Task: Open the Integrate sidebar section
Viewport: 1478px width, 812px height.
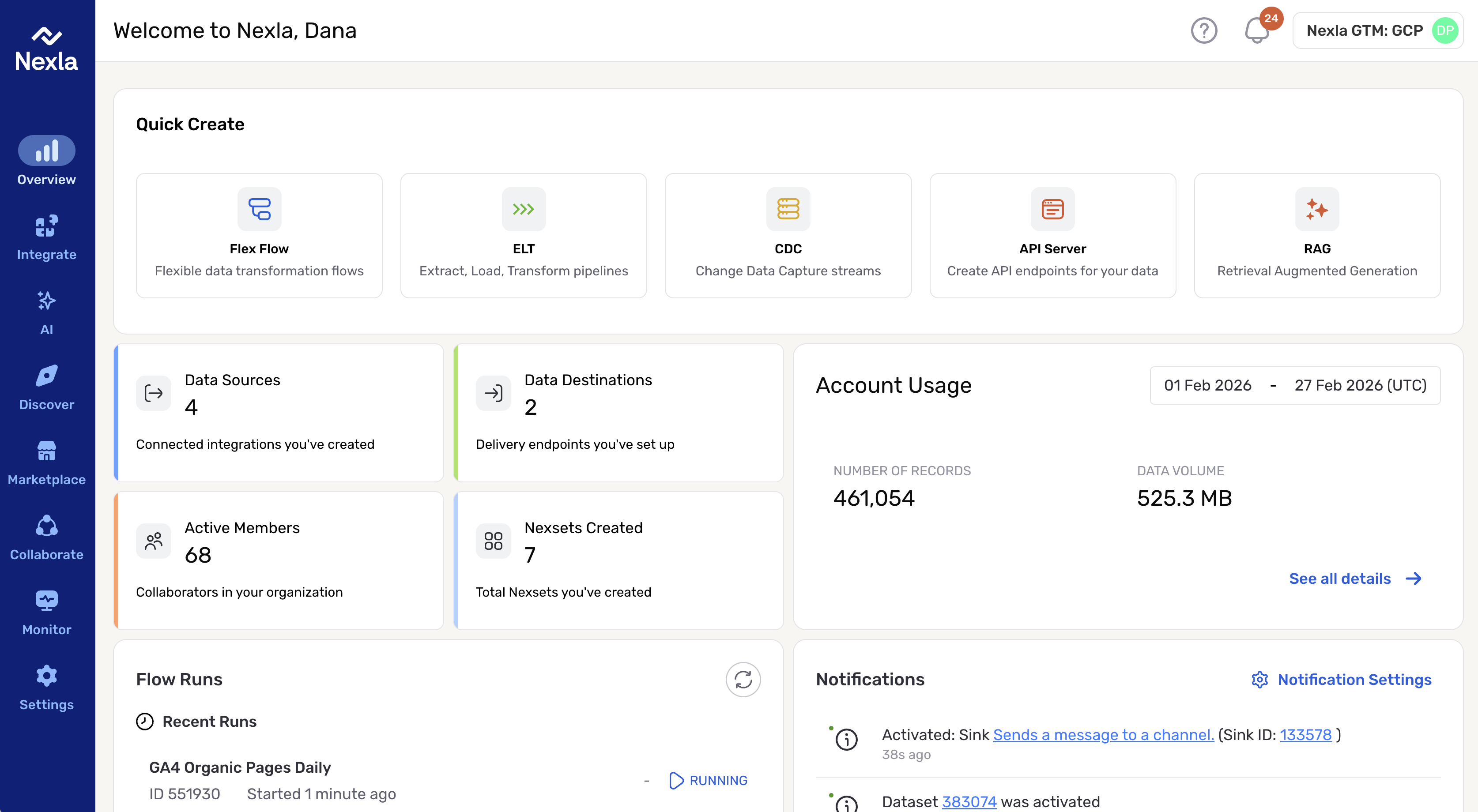Action: coord(46,237)
